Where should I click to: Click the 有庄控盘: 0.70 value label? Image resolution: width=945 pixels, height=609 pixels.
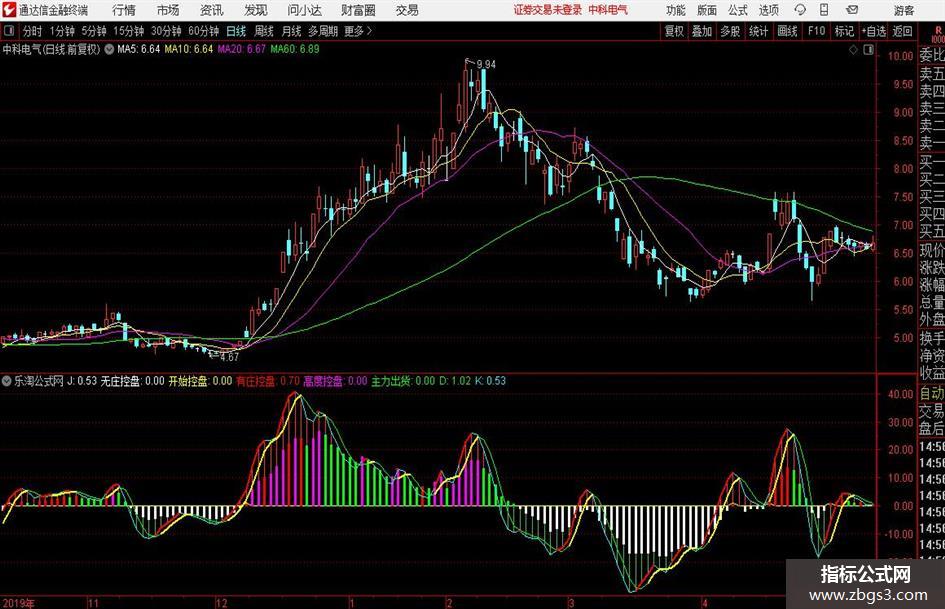(268, 380)
